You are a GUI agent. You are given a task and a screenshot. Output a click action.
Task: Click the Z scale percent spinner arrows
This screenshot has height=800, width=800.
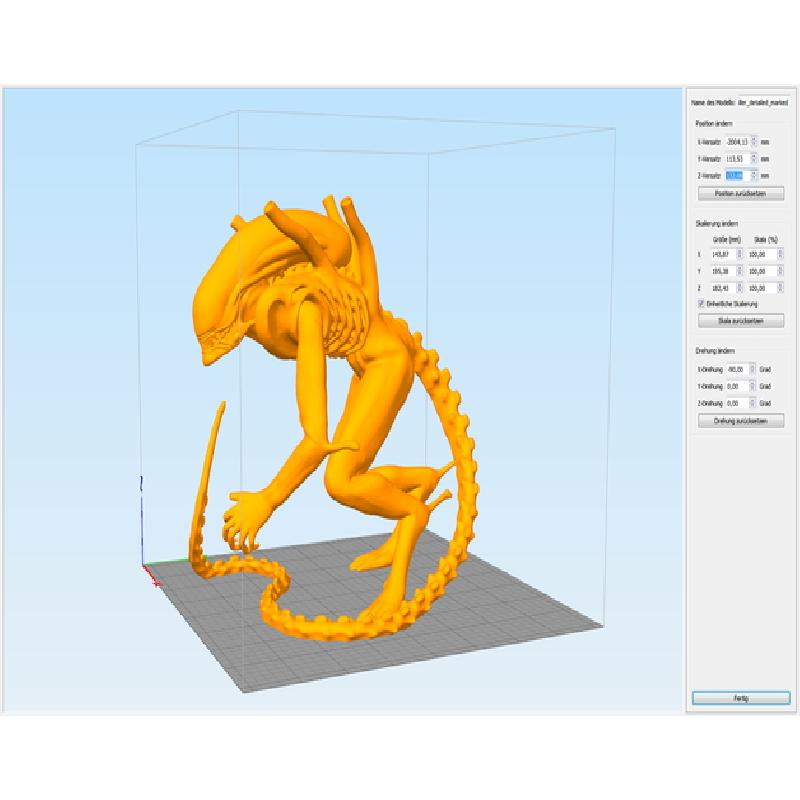(780, 288)
